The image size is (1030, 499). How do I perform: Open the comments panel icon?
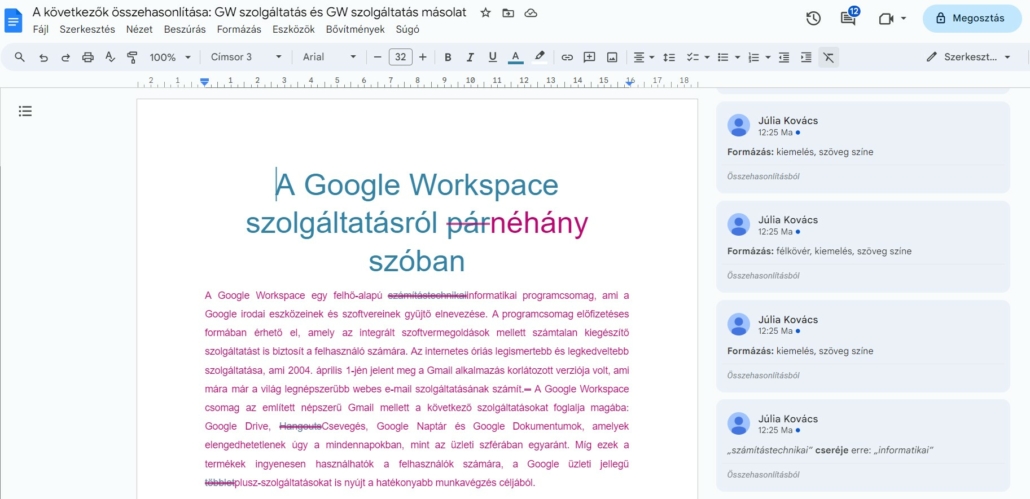848,18
